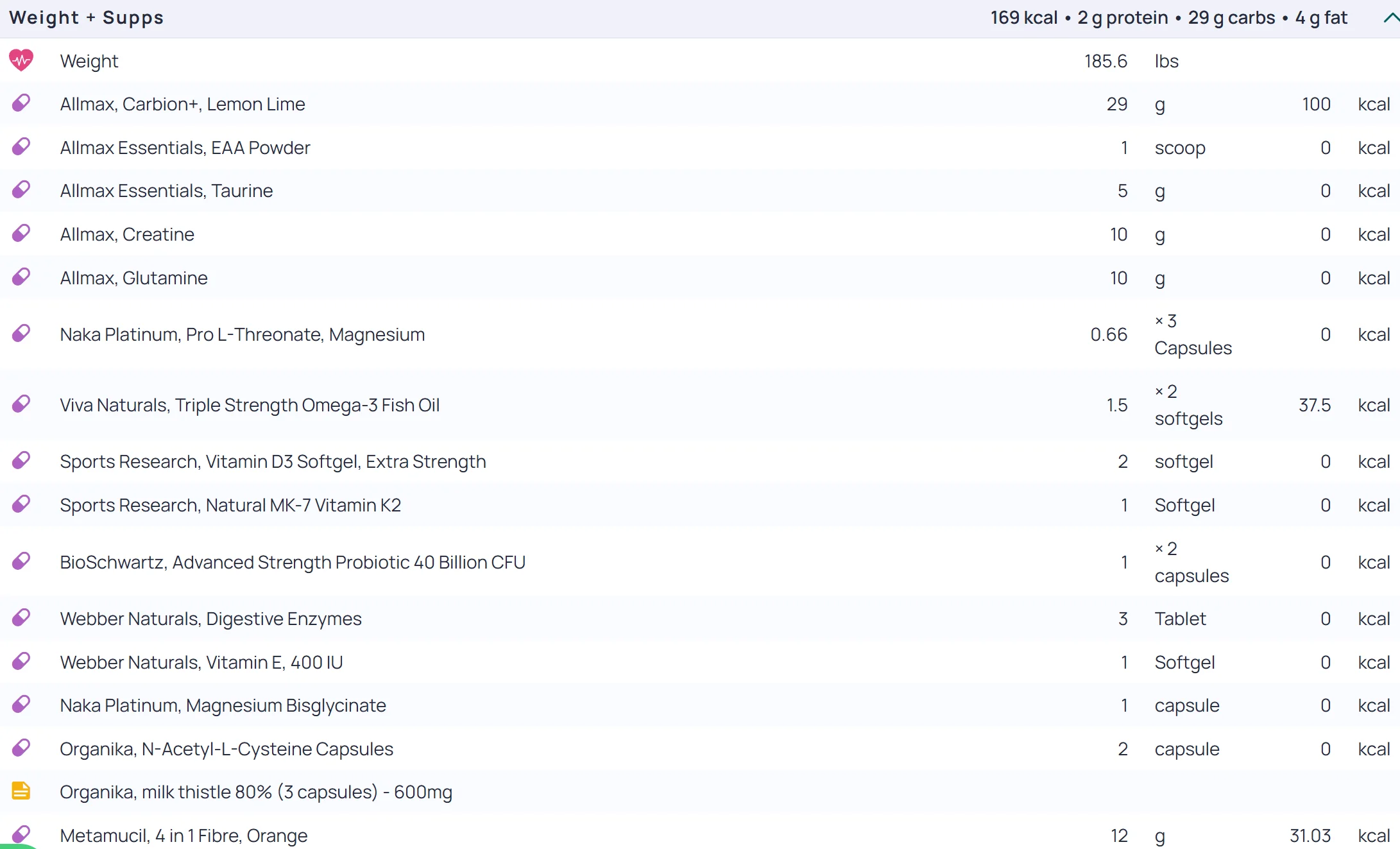Select the Weight entry name
The height and width of the screenshot is (849, 1400).
coord(89,61)
